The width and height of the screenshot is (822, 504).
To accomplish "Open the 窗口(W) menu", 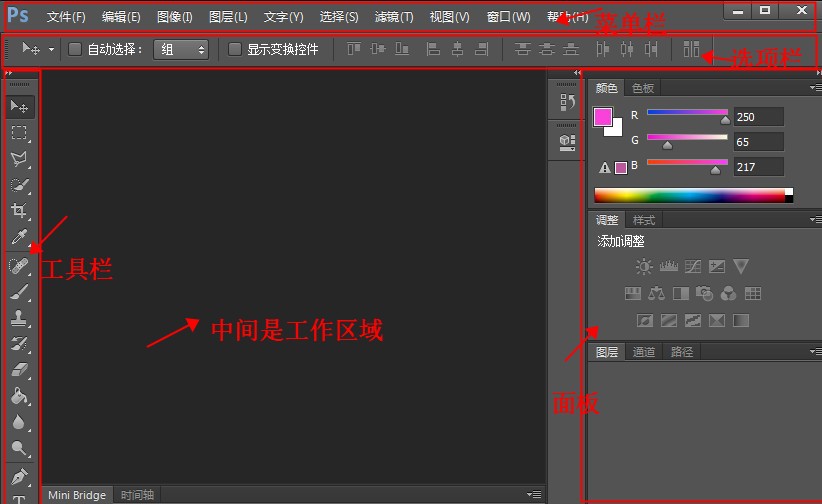I will point(509,17).
